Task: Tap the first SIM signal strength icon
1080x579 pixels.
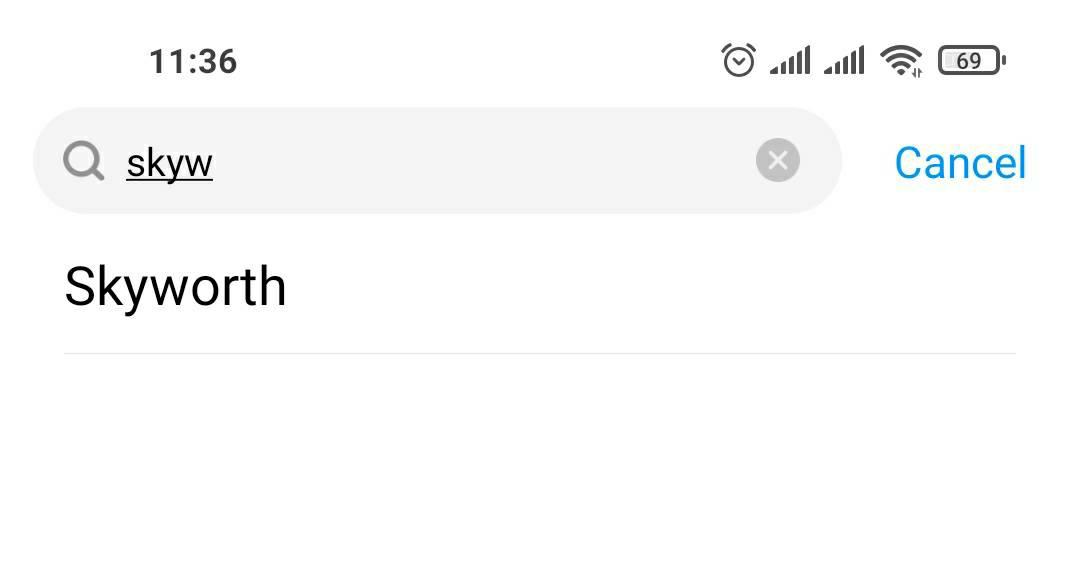Action: [x=790, y=61]
